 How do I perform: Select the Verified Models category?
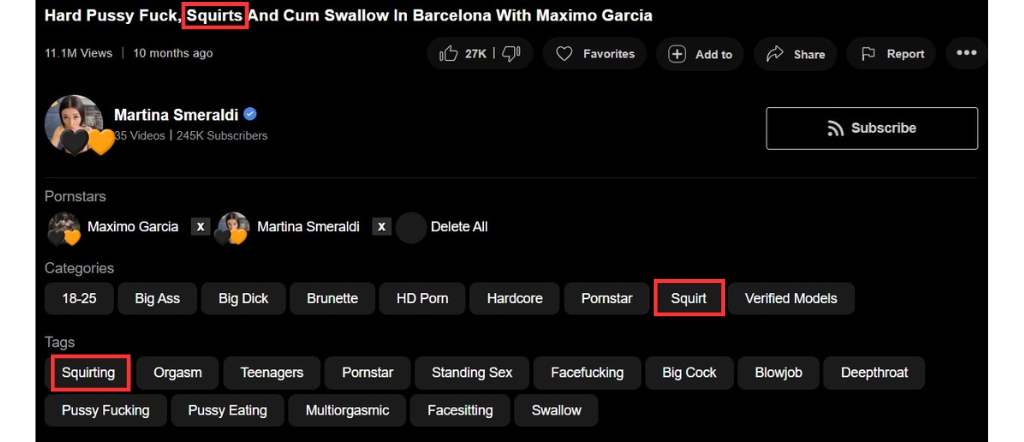tap(790, 299)
